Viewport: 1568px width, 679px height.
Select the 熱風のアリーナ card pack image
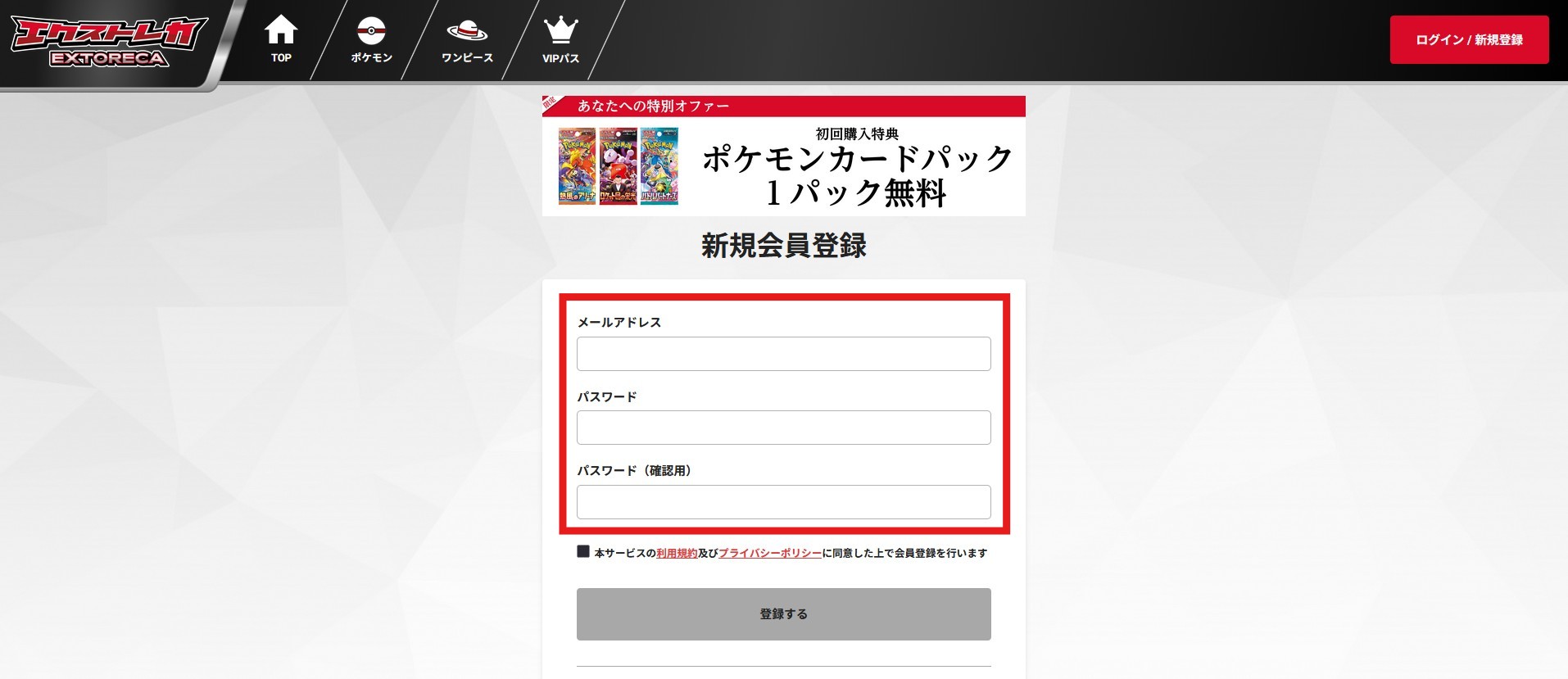tap(577, 165)
